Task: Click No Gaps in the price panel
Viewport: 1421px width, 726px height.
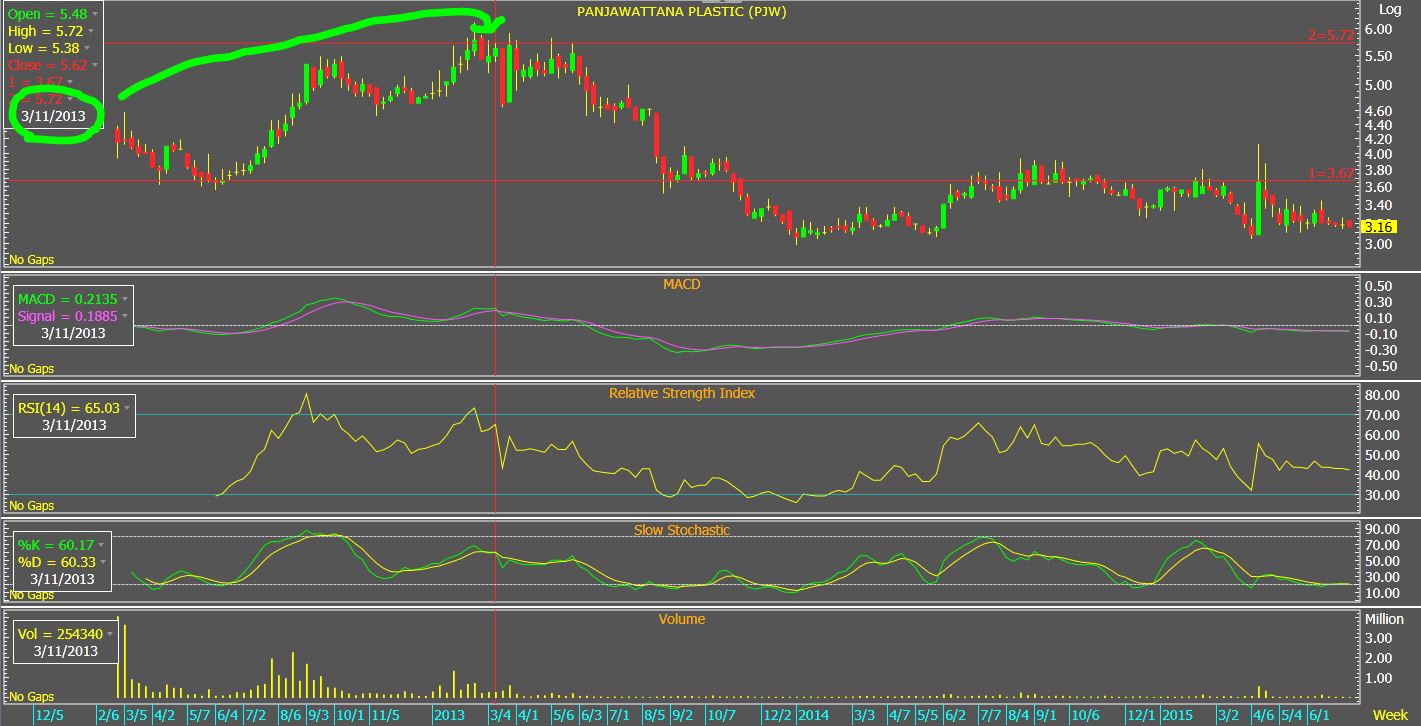Action: pos(31,260)
